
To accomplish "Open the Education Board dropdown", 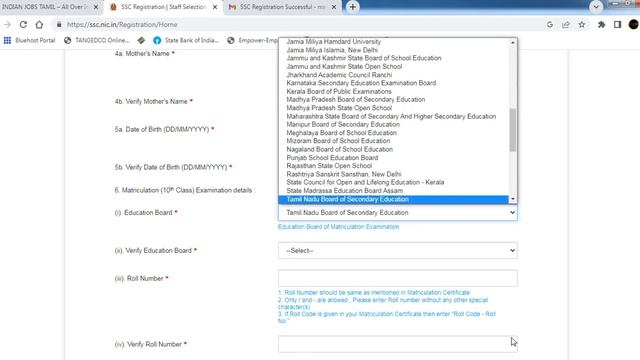I will [x=398, y=213].
